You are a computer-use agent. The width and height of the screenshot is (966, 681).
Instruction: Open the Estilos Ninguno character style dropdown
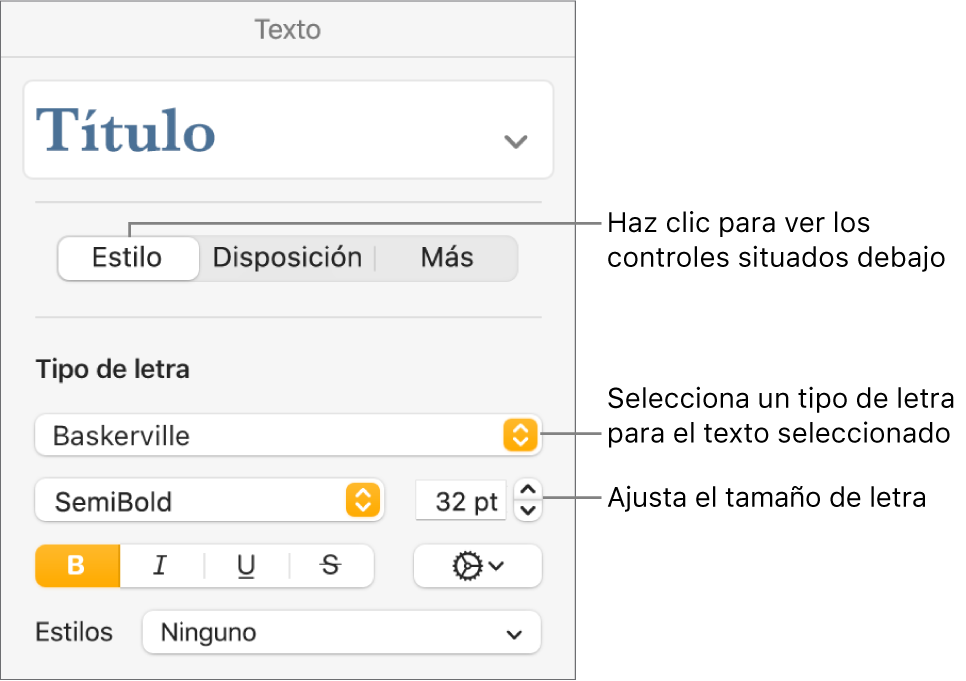[x=341, y=632]
